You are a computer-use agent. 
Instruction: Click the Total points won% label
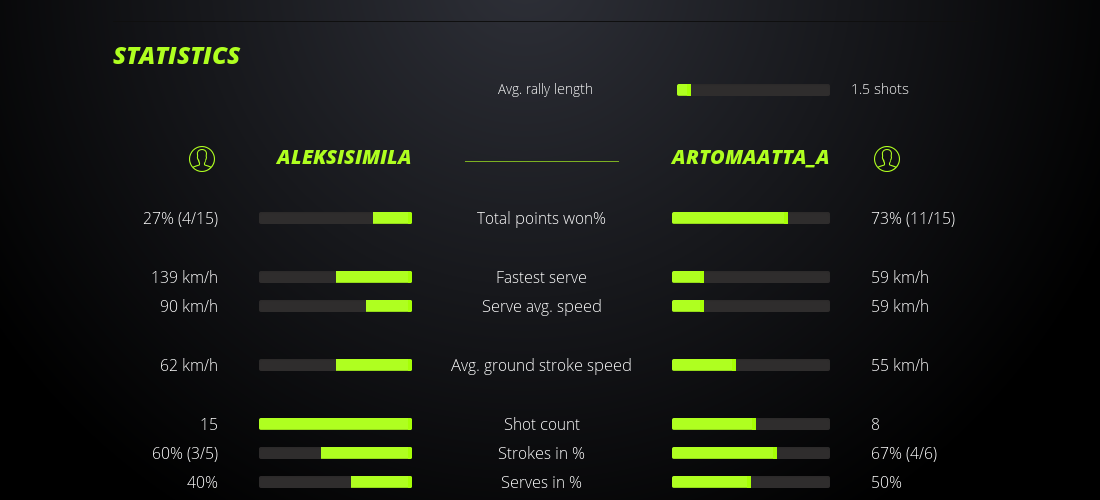pos(541,218)
